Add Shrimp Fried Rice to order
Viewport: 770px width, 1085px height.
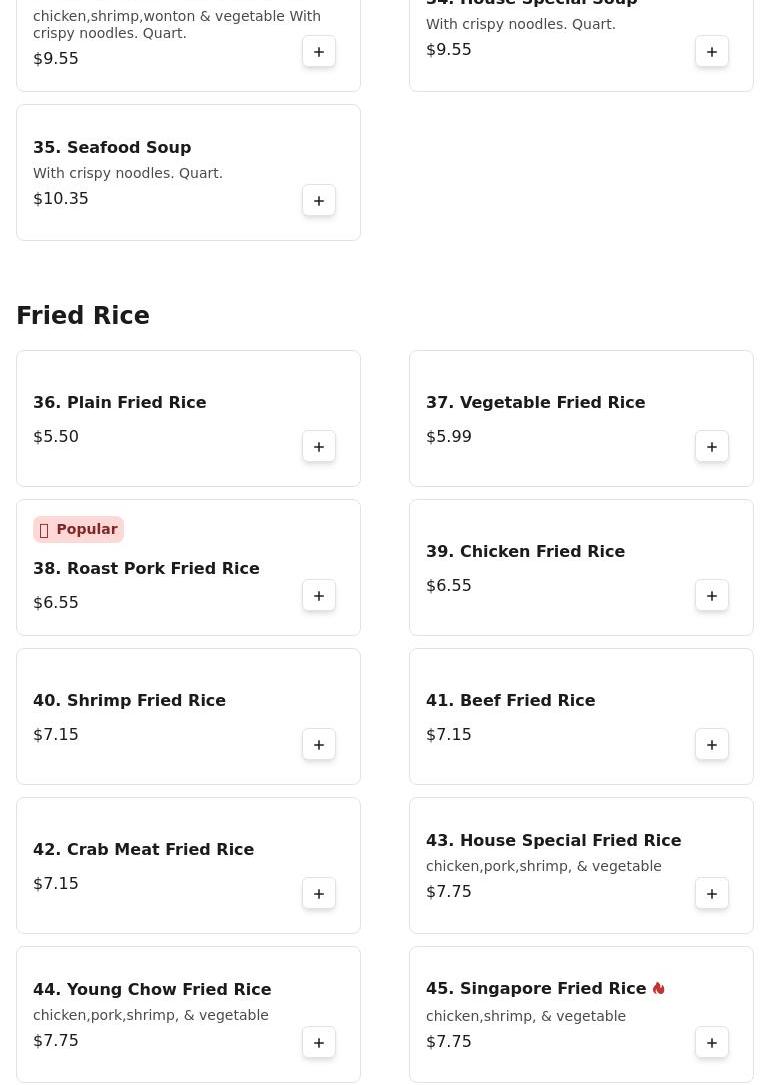point(319,745)
